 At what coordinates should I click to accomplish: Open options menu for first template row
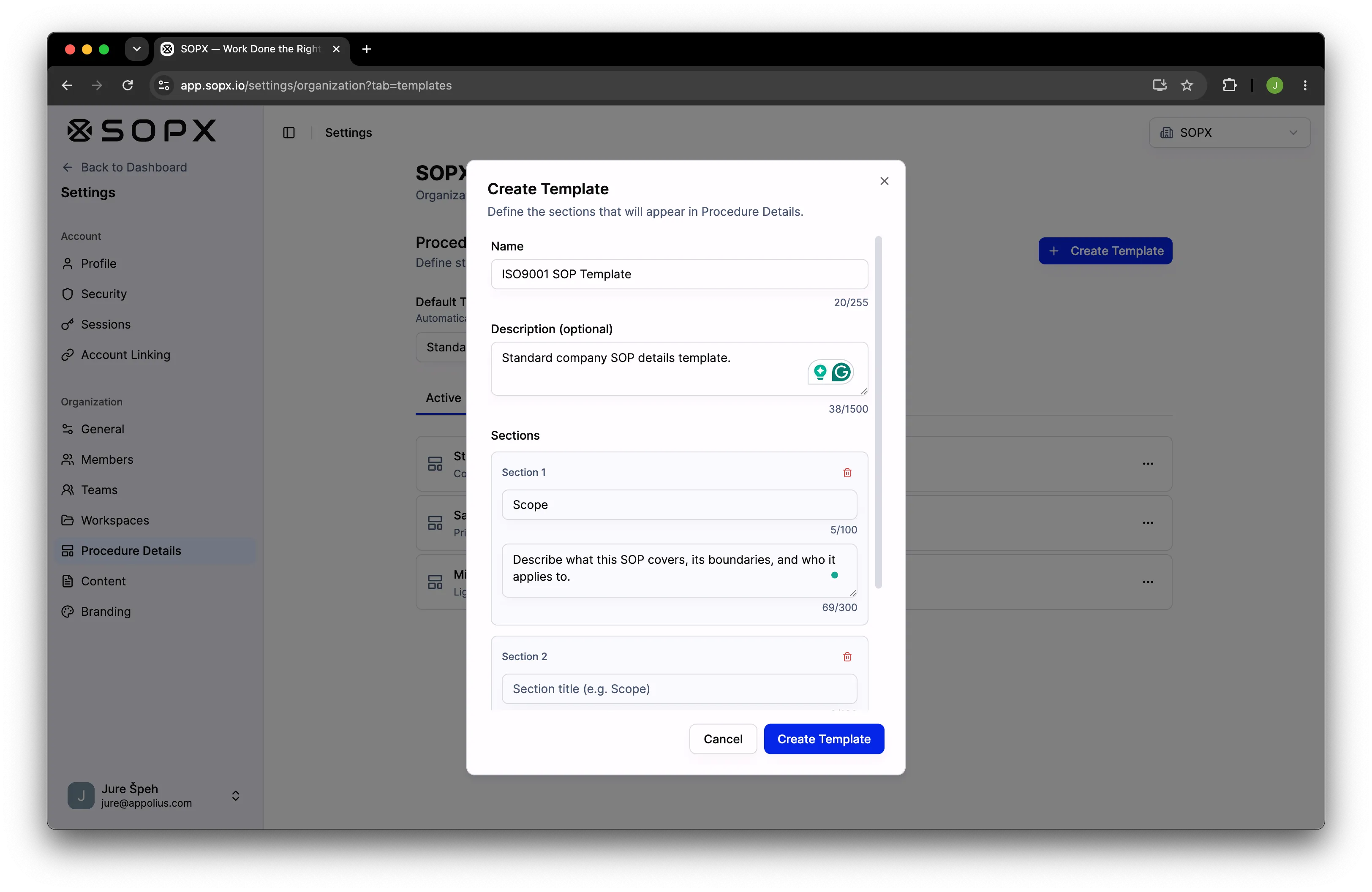(1148, 464)
